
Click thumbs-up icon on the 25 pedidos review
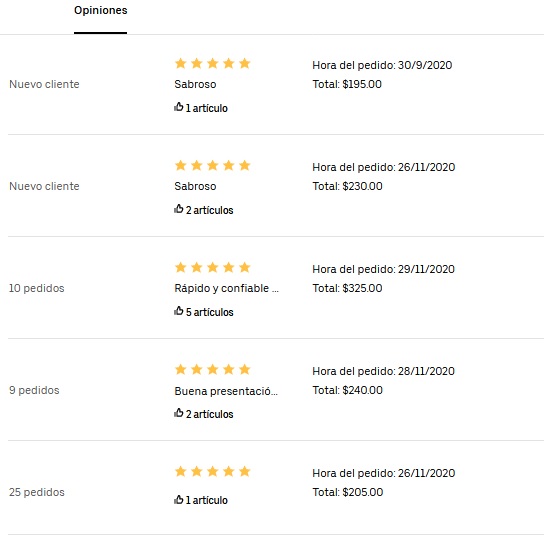(x=179, y=499)
